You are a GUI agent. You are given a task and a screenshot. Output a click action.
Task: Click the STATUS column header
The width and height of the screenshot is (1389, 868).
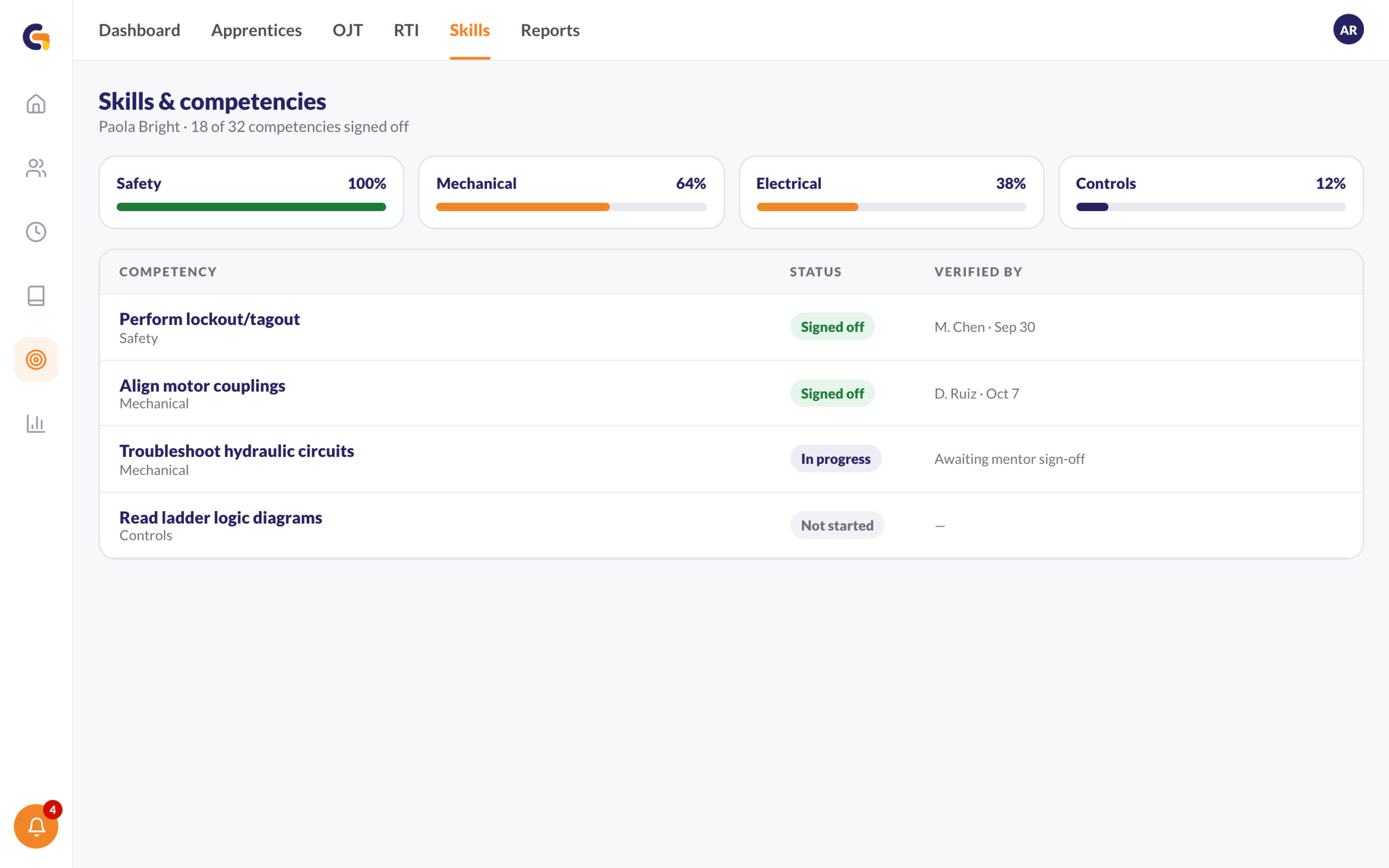click(815, 272)
